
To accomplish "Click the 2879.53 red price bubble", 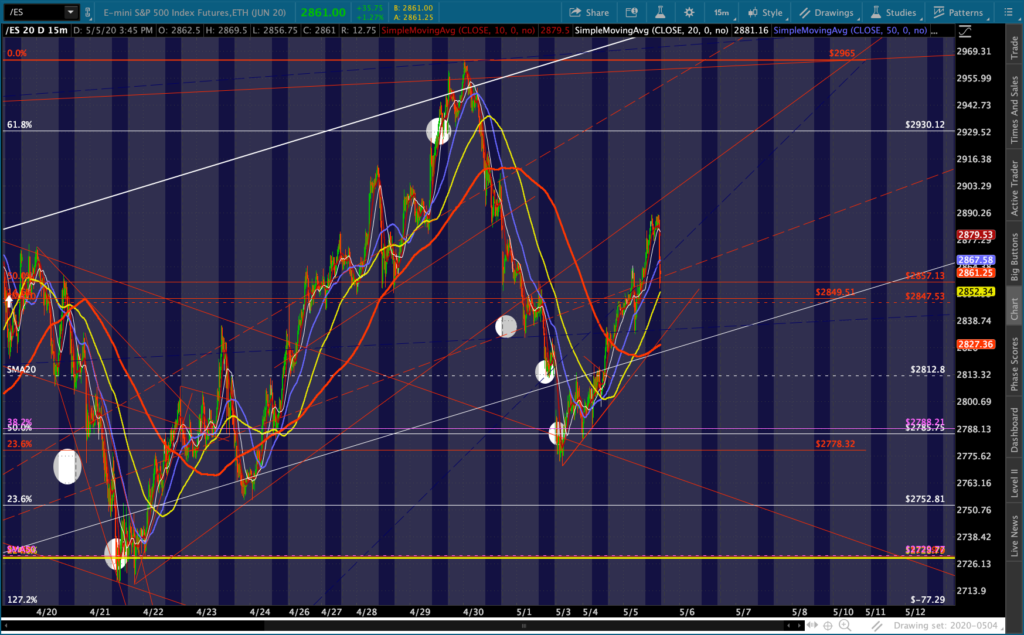I will 975,235.
